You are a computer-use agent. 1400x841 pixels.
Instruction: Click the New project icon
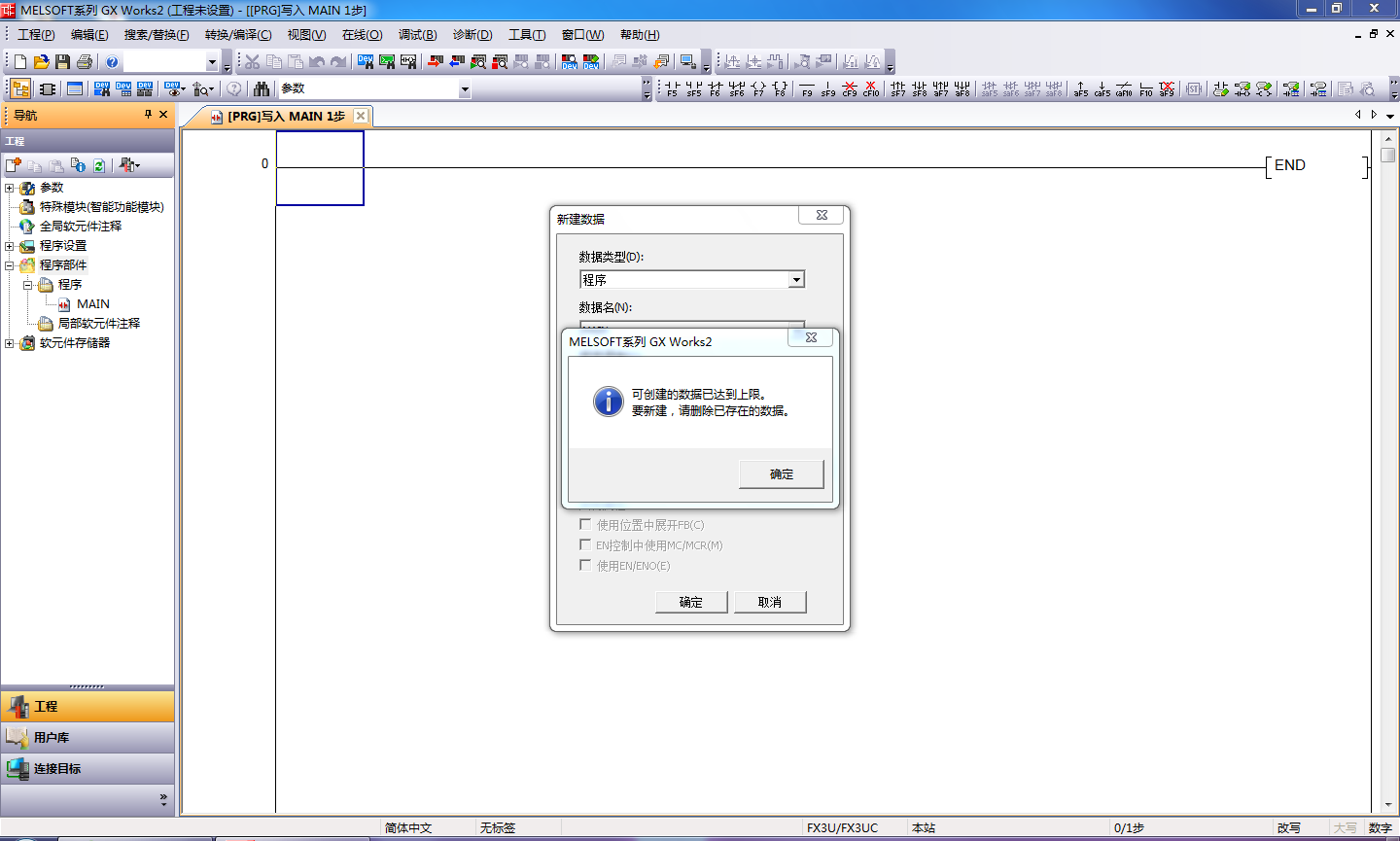[20, 62]
